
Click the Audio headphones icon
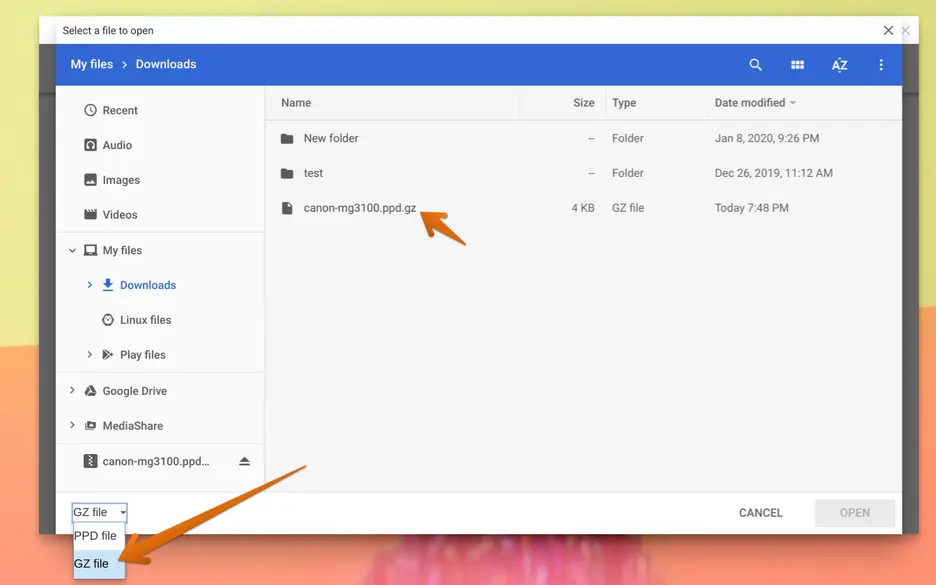tap(90, 145)
